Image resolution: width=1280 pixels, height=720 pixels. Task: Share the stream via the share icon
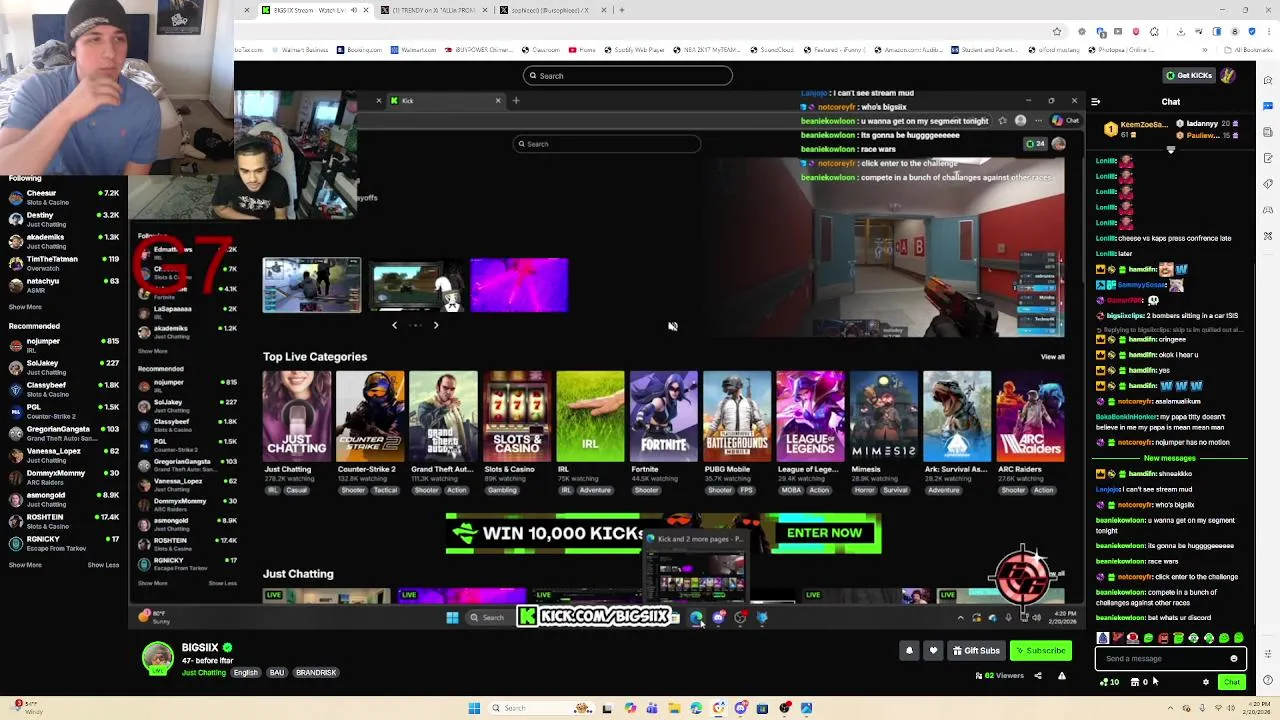point(1037,676)
